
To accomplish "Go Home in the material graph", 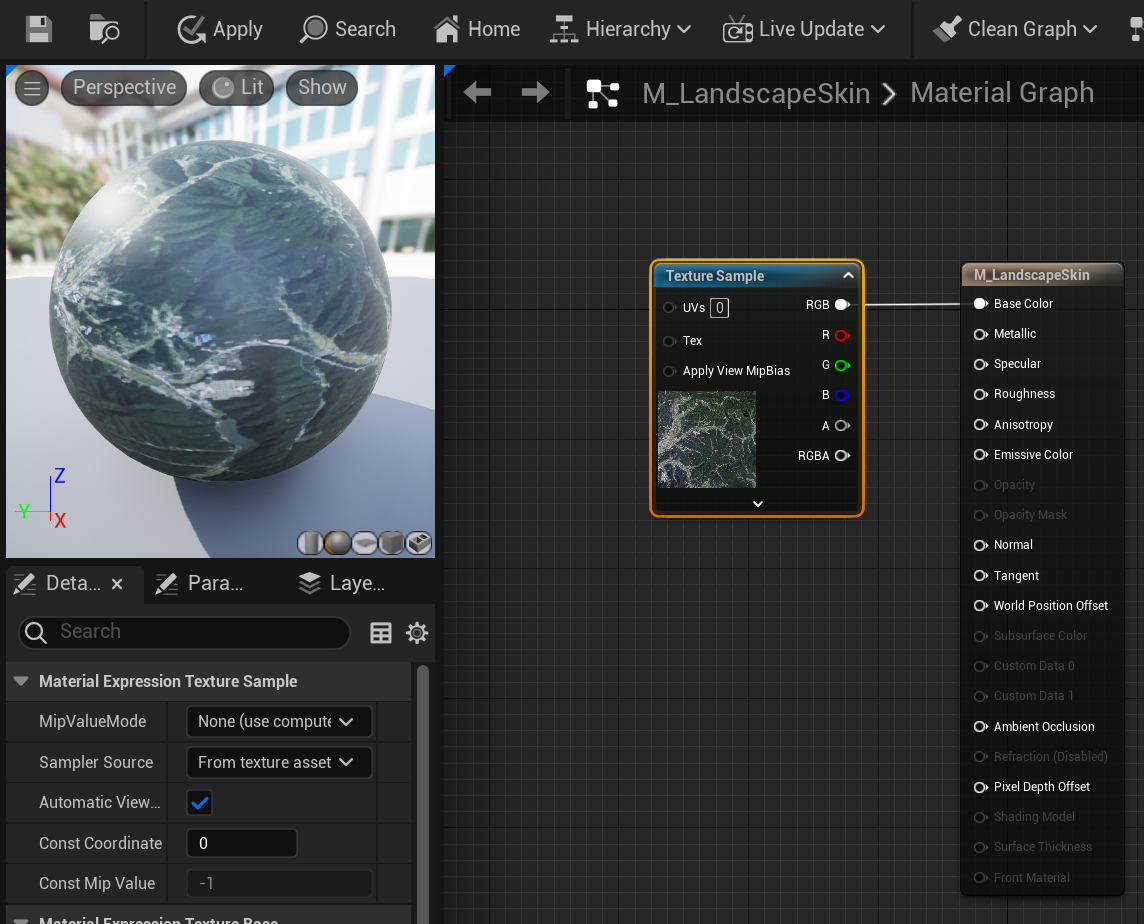I will (476, 29).
